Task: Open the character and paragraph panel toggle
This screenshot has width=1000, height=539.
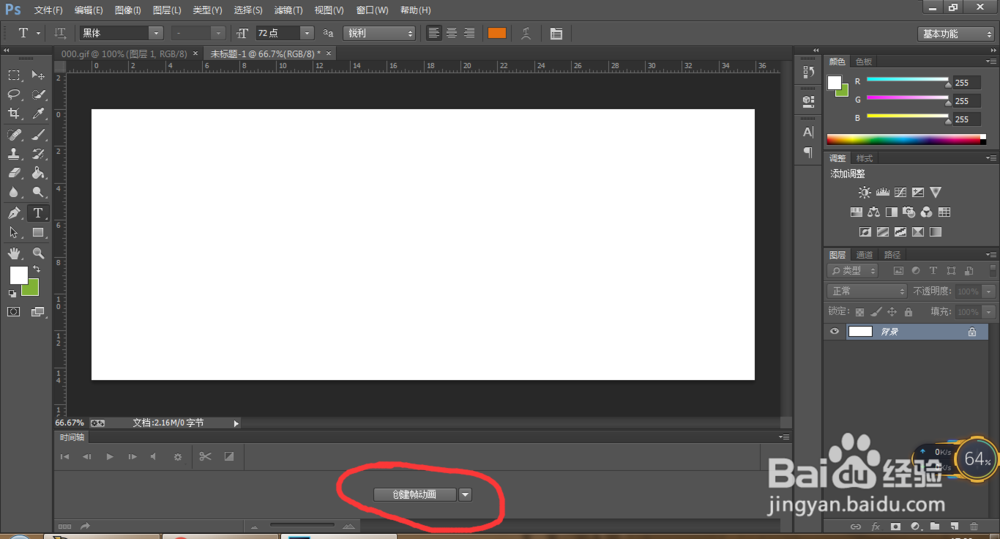Action: 556,34
